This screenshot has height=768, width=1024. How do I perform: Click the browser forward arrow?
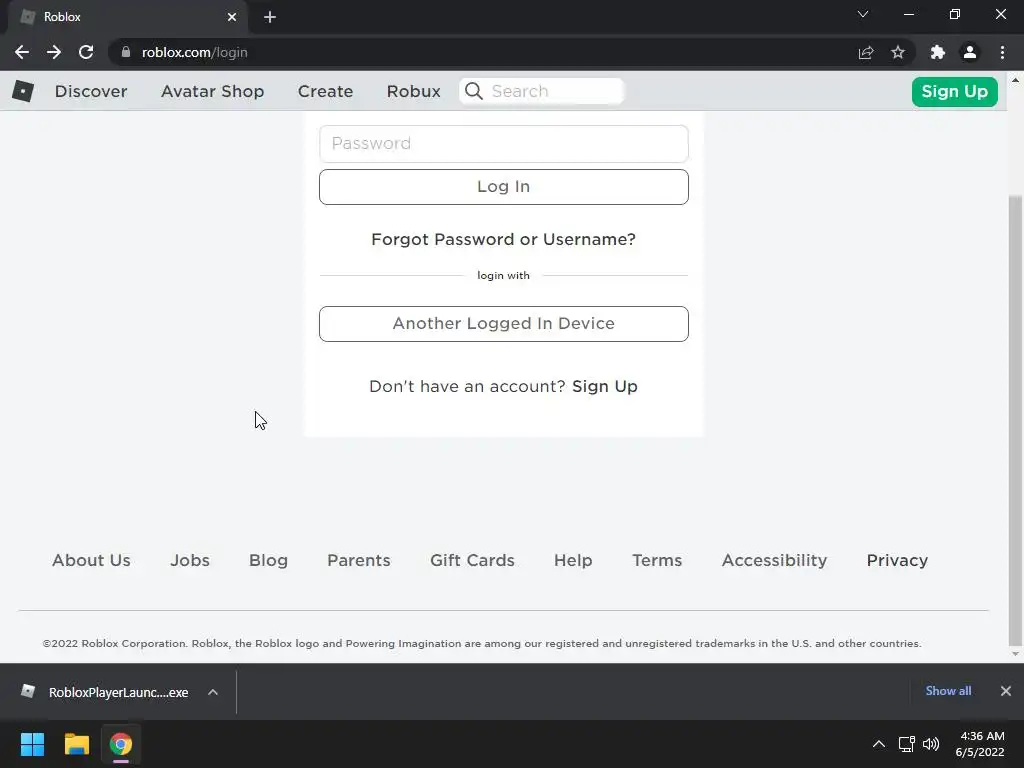54,52
